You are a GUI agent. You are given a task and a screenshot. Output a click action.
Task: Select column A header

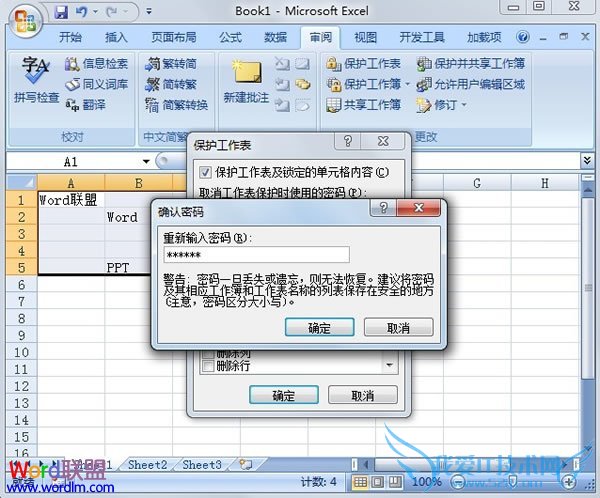click(71, 183)
